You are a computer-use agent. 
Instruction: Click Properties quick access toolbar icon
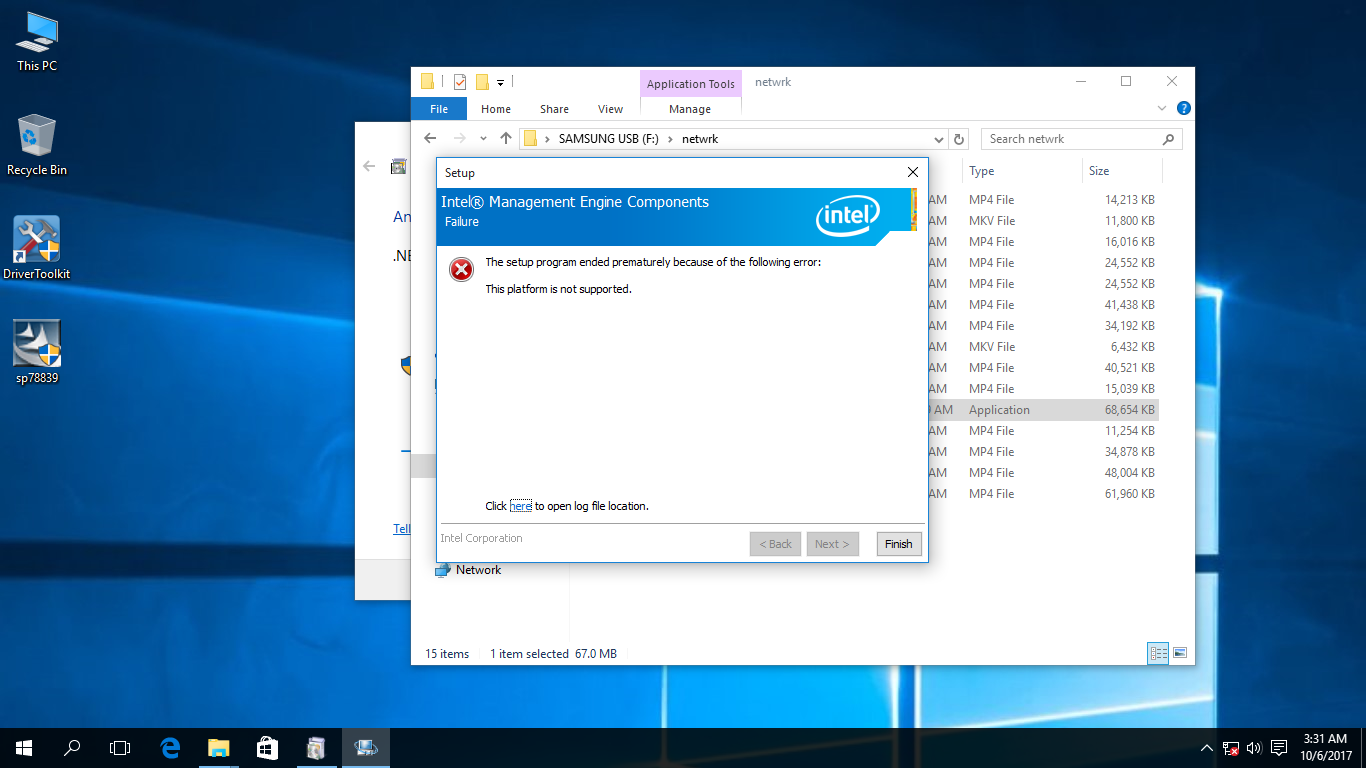point(460,82)
